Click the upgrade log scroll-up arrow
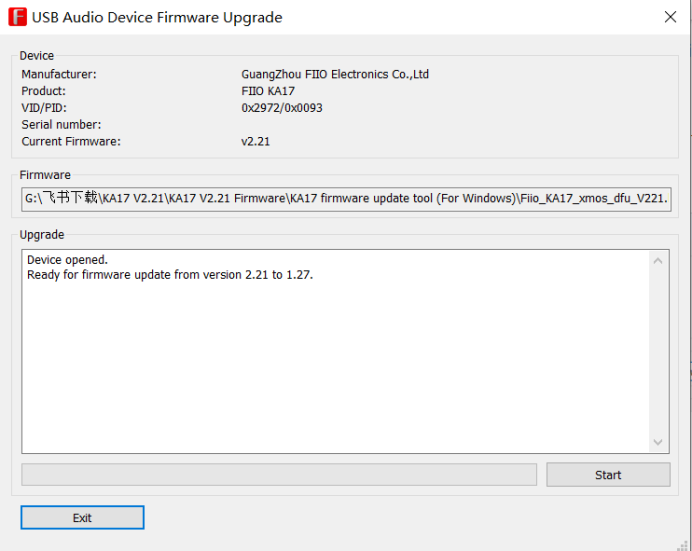This screenshot has width=692, height=551. (658, 262)
